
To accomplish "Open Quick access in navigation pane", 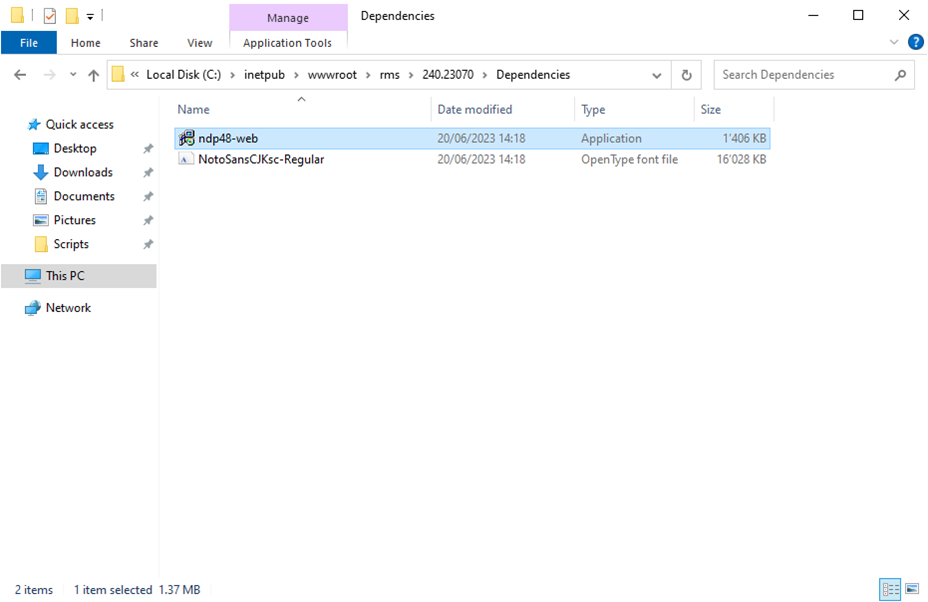I will (79, 124).
